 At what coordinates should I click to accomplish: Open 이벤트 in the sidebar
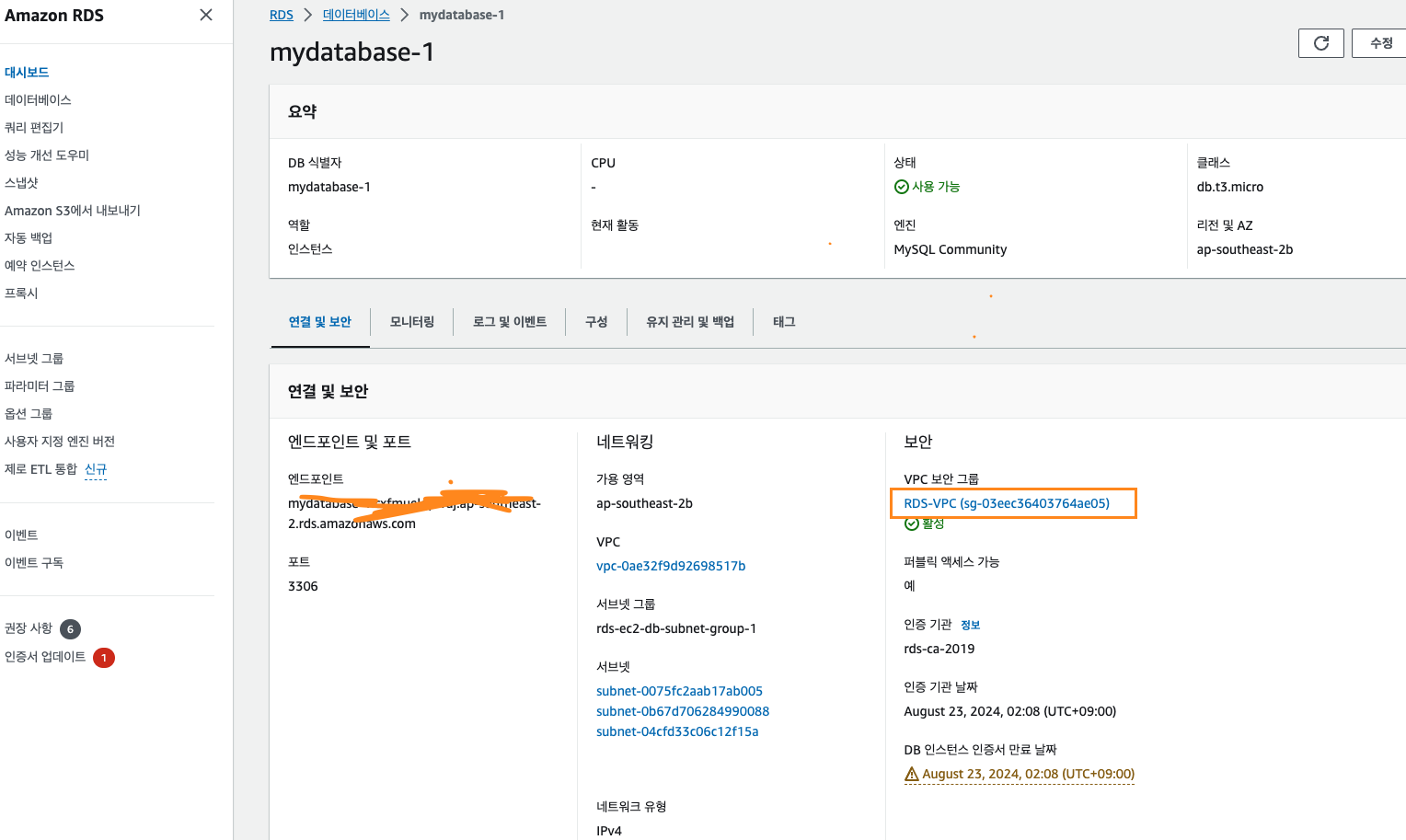pos(21,535)
